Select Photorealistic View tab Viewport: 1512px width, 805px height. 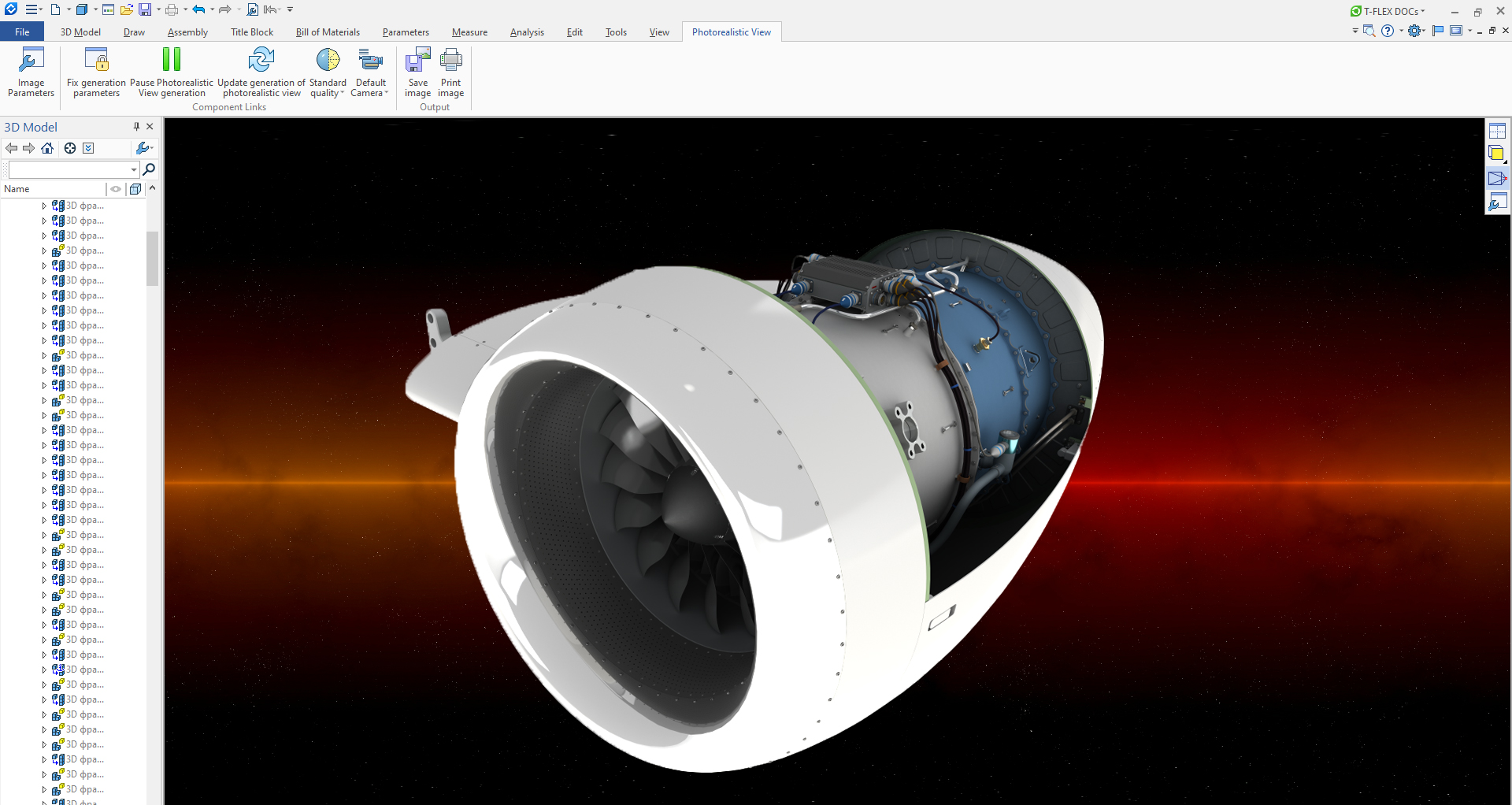point(731,32)
